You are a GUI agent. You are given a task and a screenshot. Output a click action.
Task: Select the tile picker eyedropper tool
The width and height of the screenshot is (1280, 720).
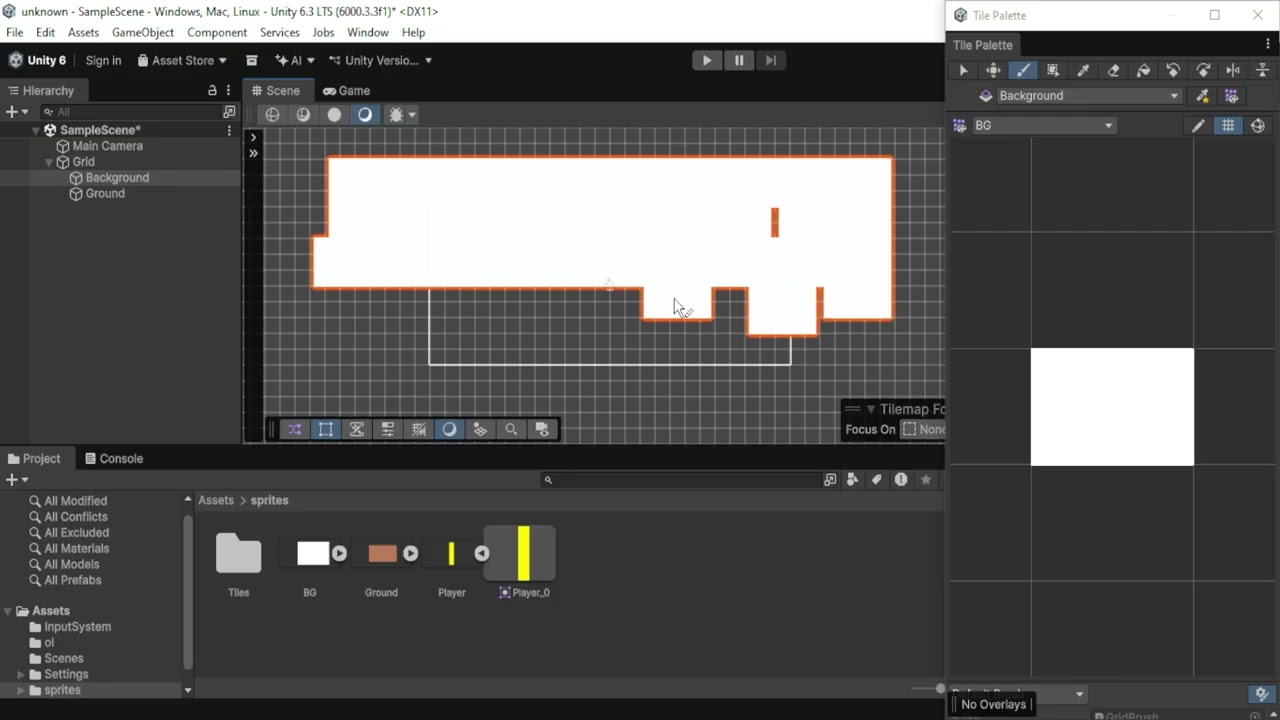pyautogui.click(x=1083, y=70)
